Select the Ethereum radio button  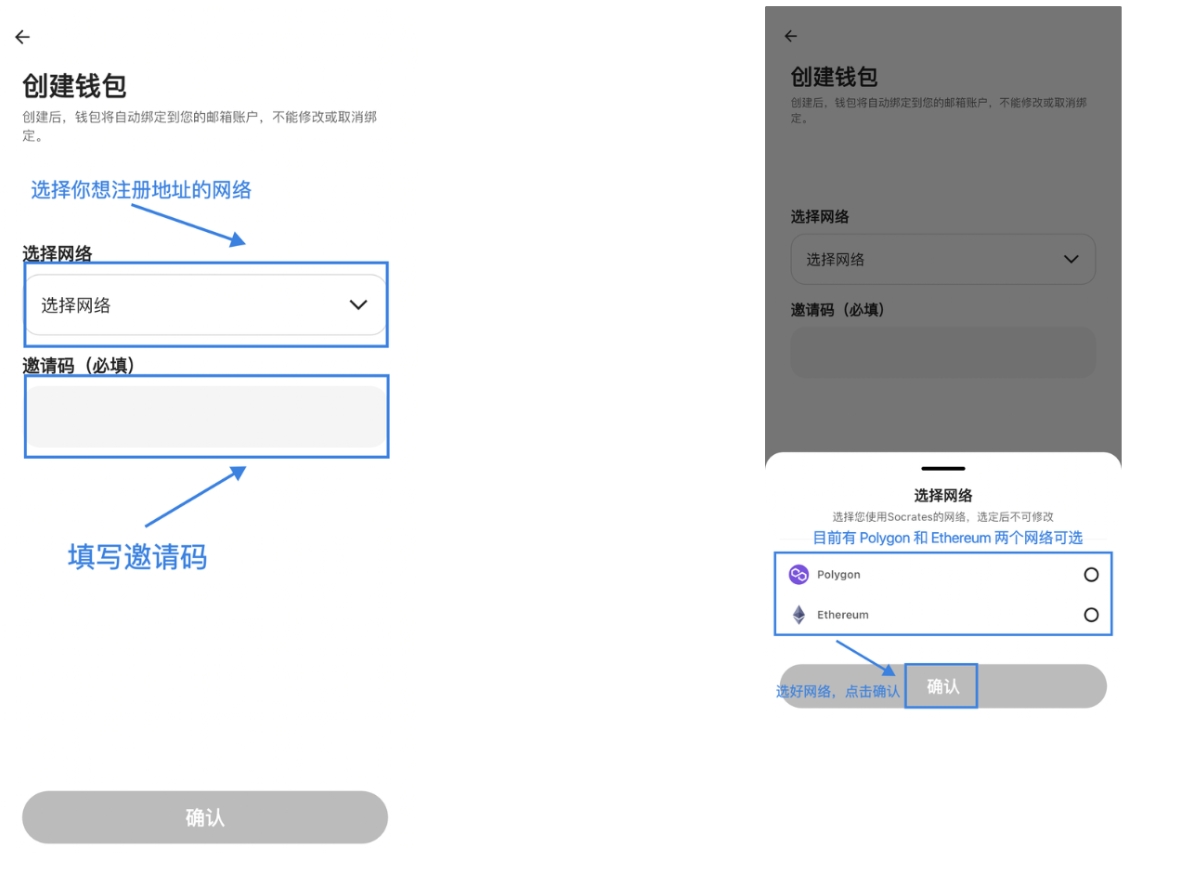(x=1091, y=615)
